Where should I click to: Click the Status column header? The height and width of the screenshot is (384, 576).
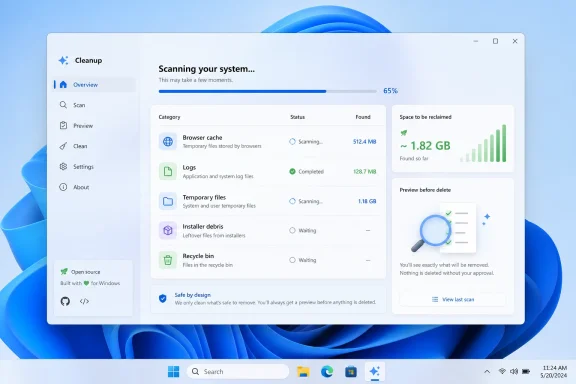[298, 117]
